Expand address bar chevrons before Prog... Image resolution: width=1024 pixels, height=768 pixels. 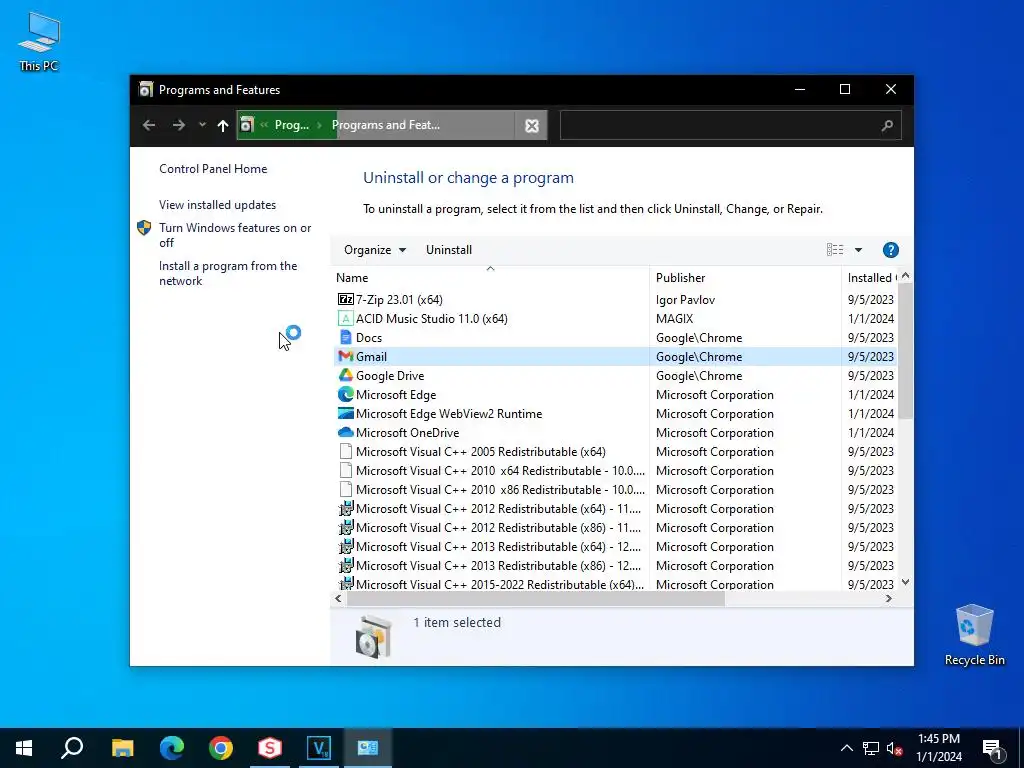coord(264,125)
